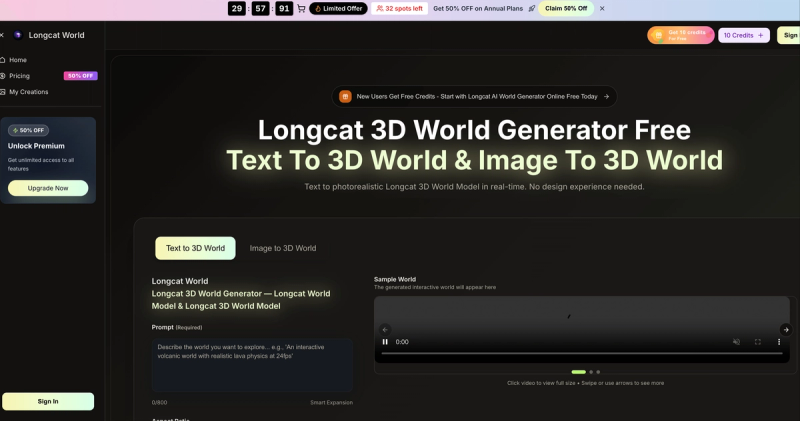Claim 50% Off in the top banner
The image size is (800, 421).
pos(566,9)
